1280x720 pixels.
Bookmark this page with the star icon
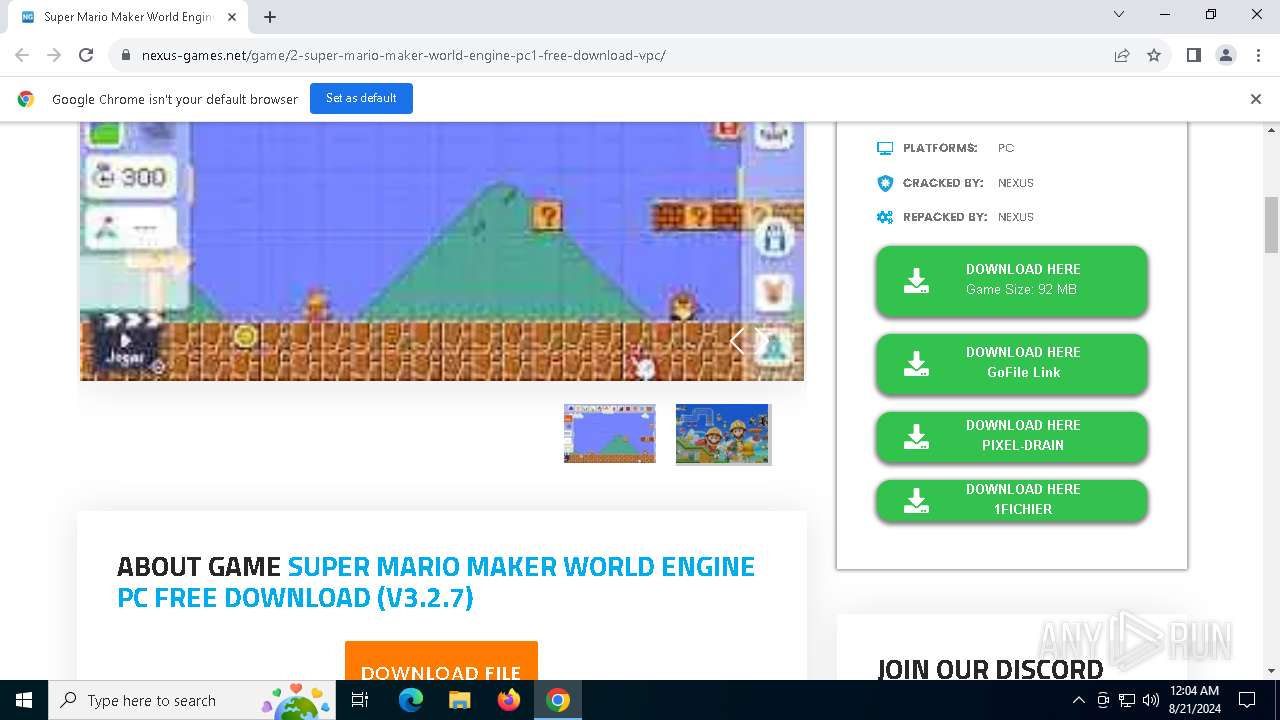tap(1154, 55)
